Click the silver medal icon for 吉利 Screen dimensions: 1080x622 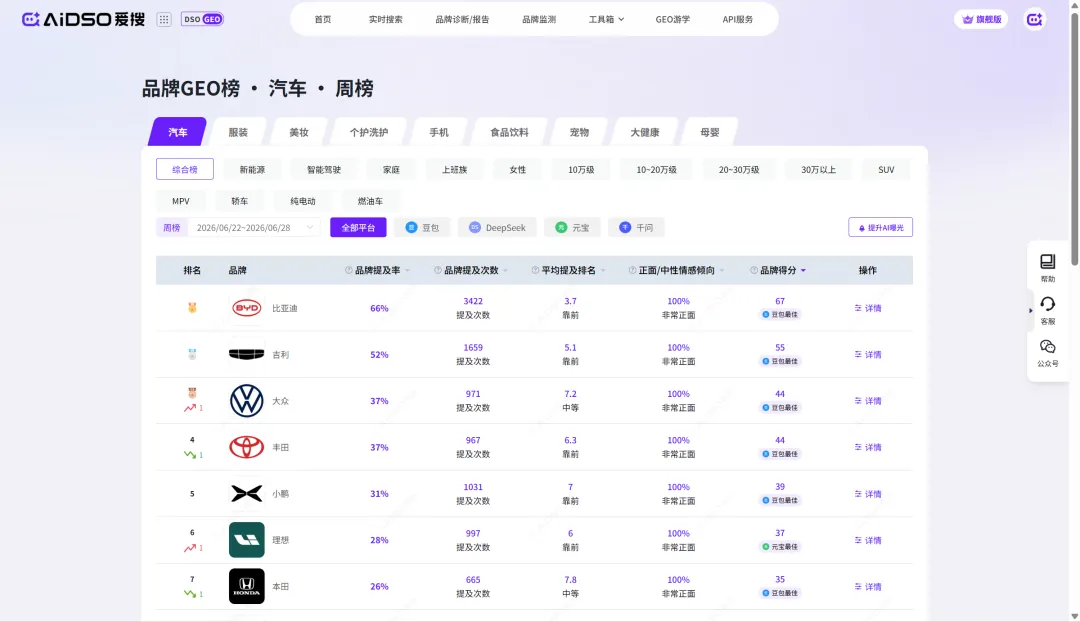192,354
